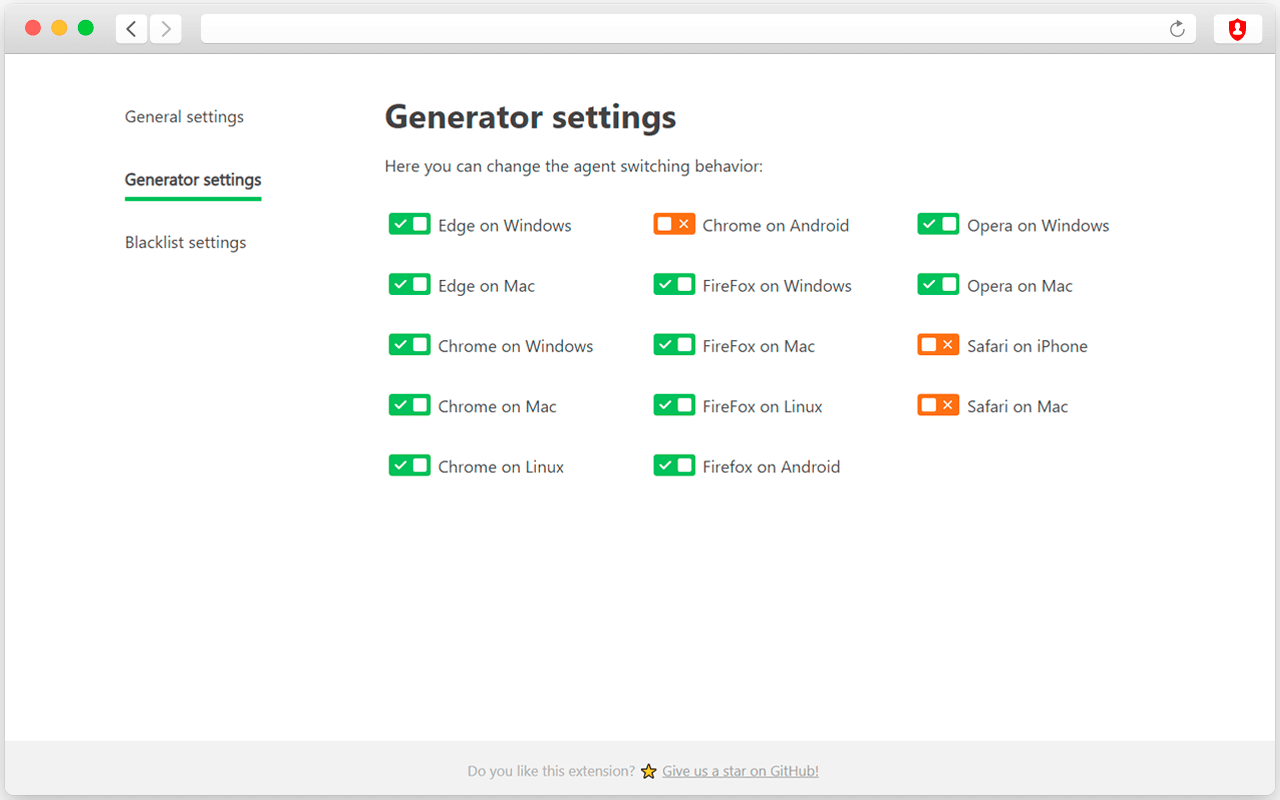This screenshot has width=1280, height=800.
Task: Enable Safari on iPhone agent
Action: (938, 344)
